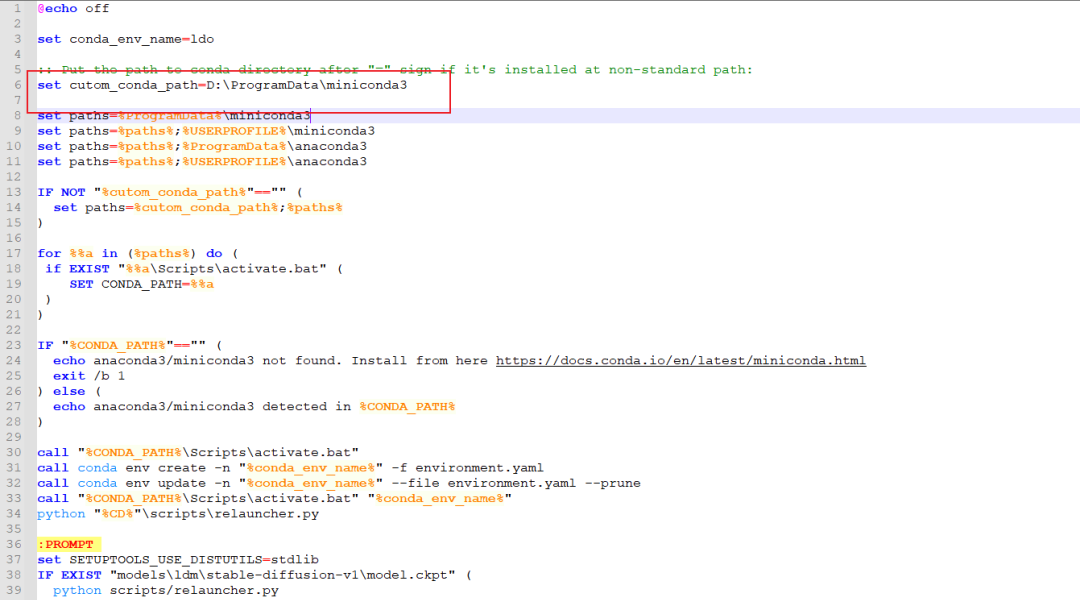
Task: Click 'call "%CONDA_PATH%\Scripts\activate.bat"' on line 30
Action: pyautogui.click(x=198, y=453)
